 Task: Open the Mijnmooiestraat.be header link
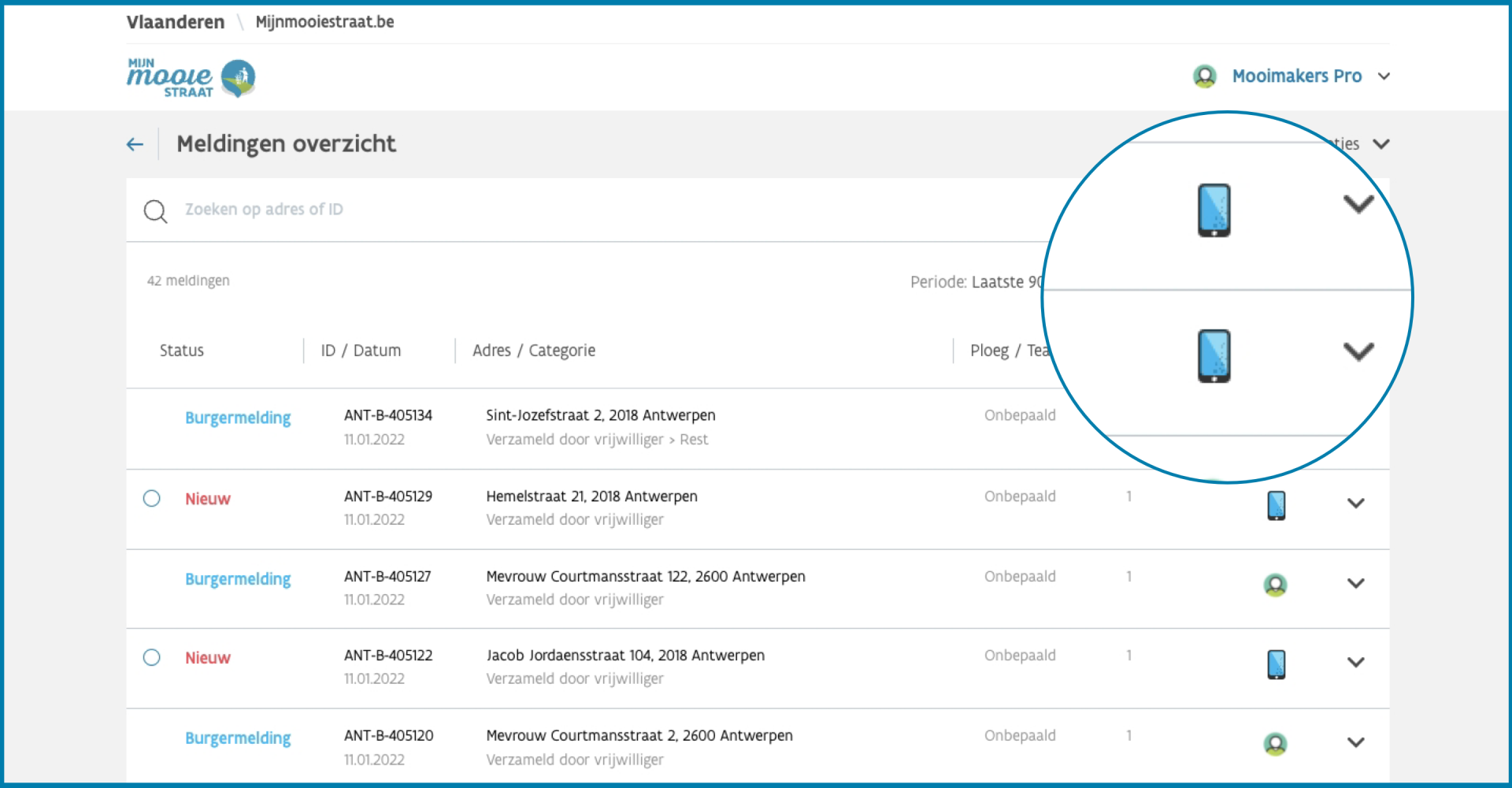click(324, 22)
